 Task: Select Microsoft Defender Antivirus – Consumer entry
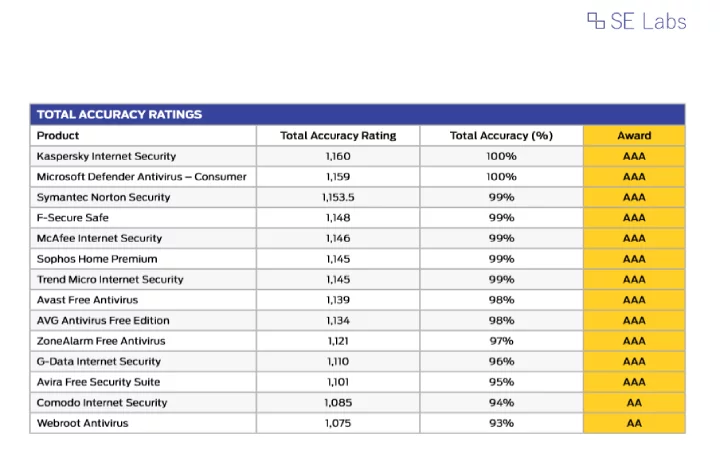(141, 177)
